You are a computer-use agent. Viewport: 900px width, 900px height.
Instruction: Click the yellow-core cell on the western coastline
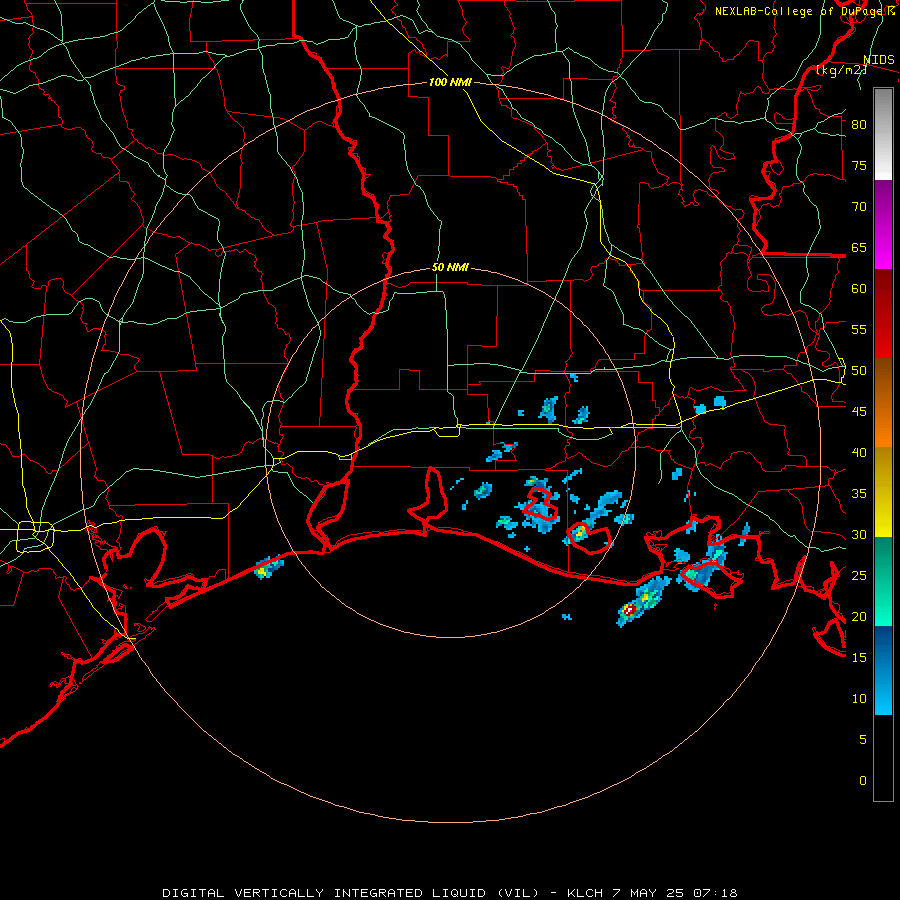tap(262, 571)
